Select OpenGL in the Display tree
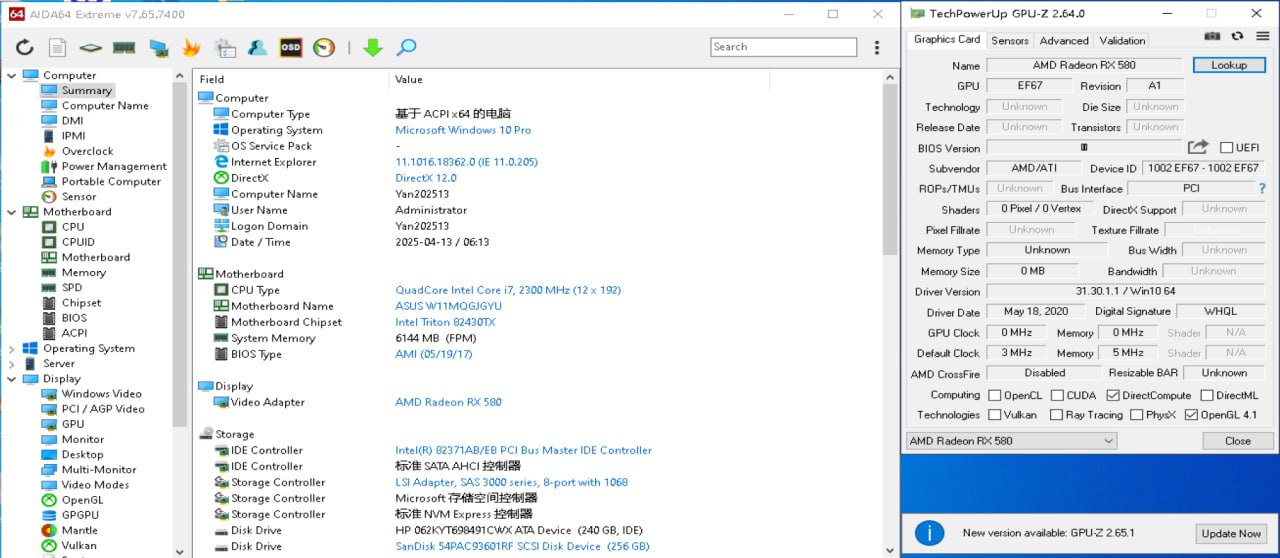The image size is (1280, 558). (82, 500)
